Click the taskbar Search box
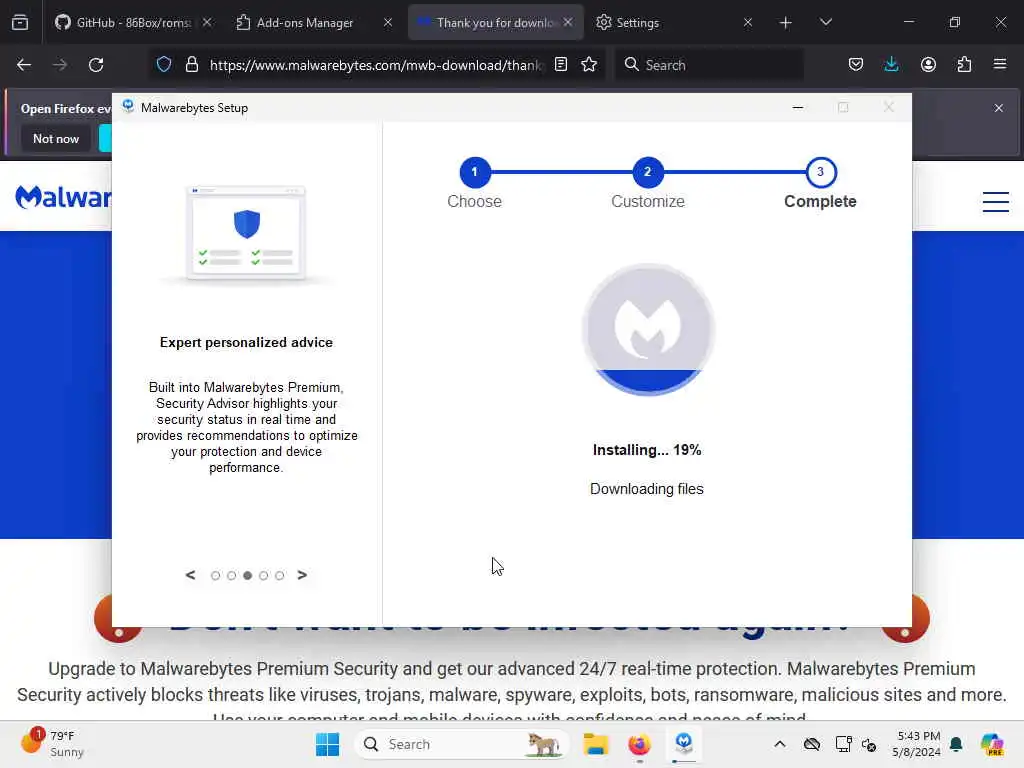 pyautogui.click(x=462, y=744)
